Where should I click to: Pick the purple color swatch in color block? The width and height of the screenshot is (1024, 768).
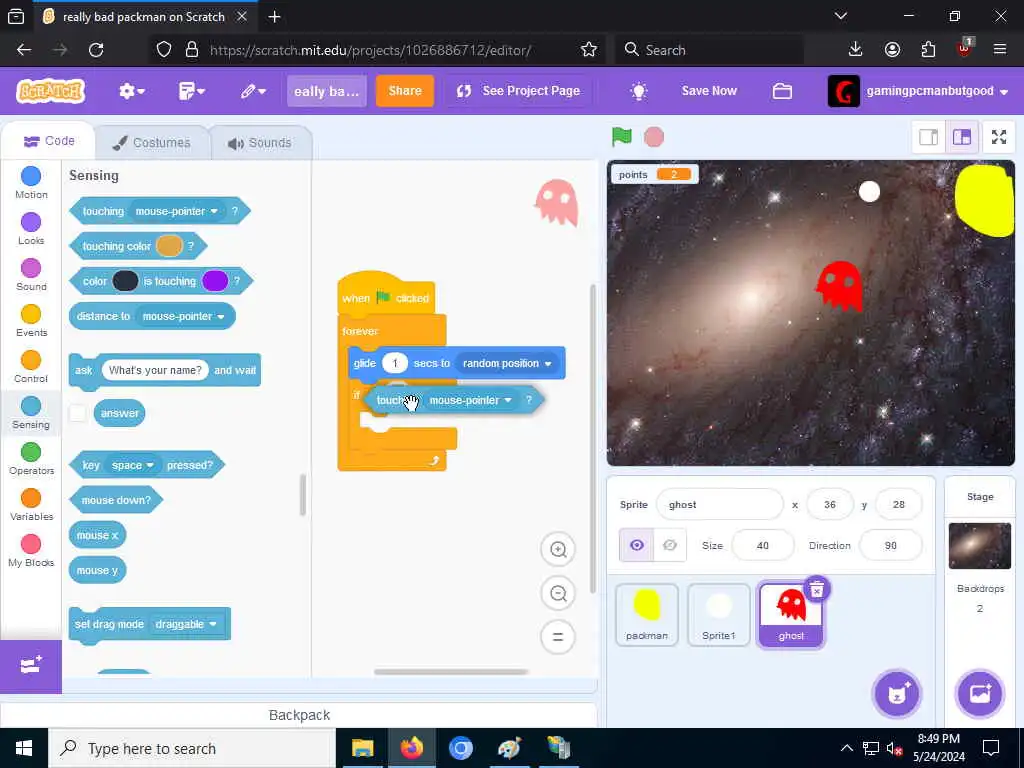[x=215, y=281]
